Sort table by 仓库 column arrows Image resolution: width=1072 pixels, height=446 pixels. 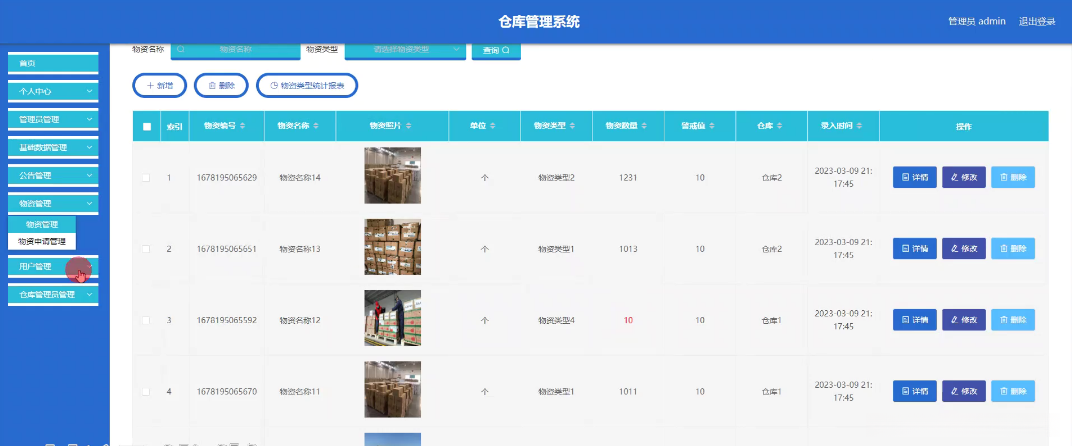779,126
